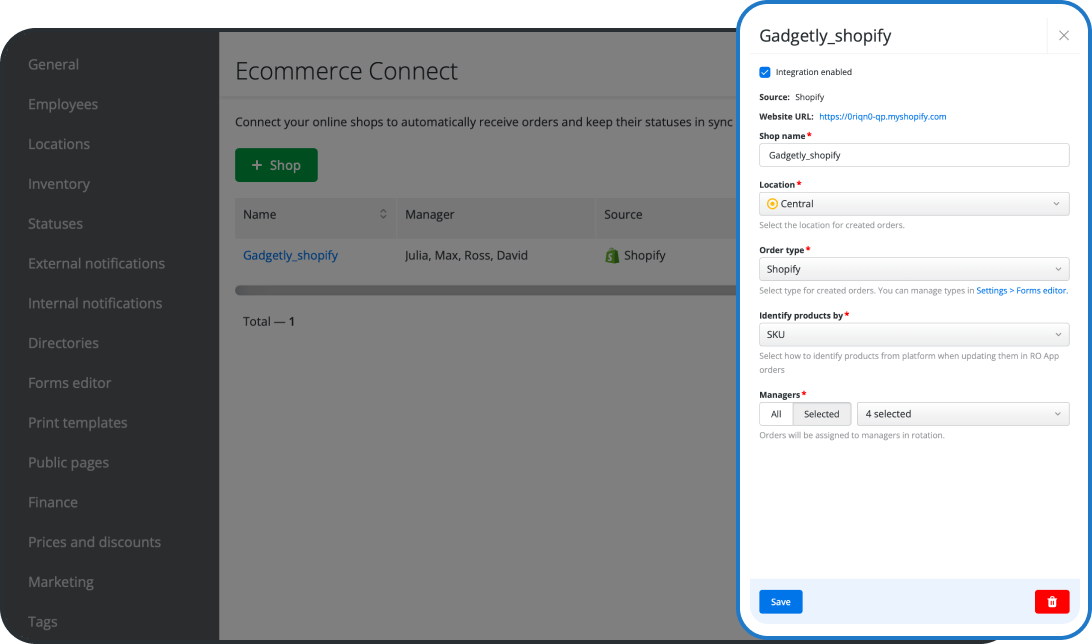Open the 4 selected managers dropdown
1092x644 pixels.
click(962, 413)
